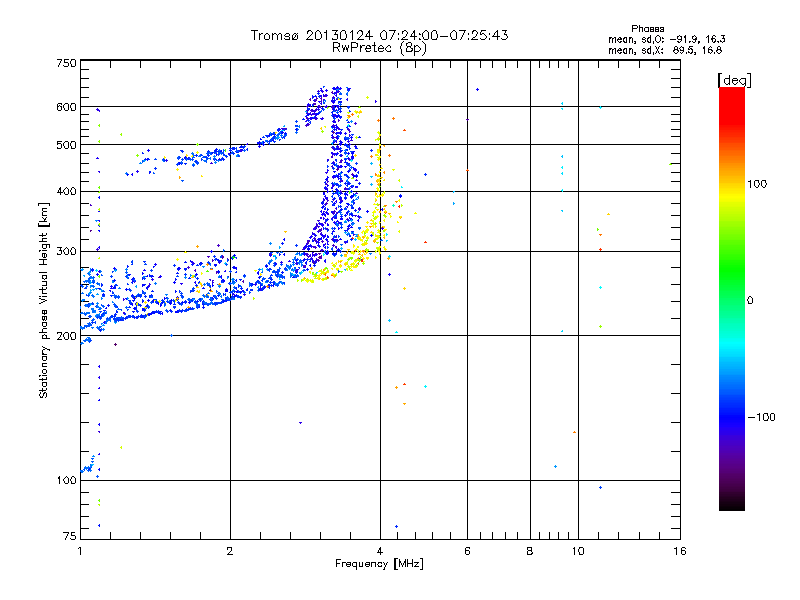Click the y-axis tick label '200'

(66, 336)
